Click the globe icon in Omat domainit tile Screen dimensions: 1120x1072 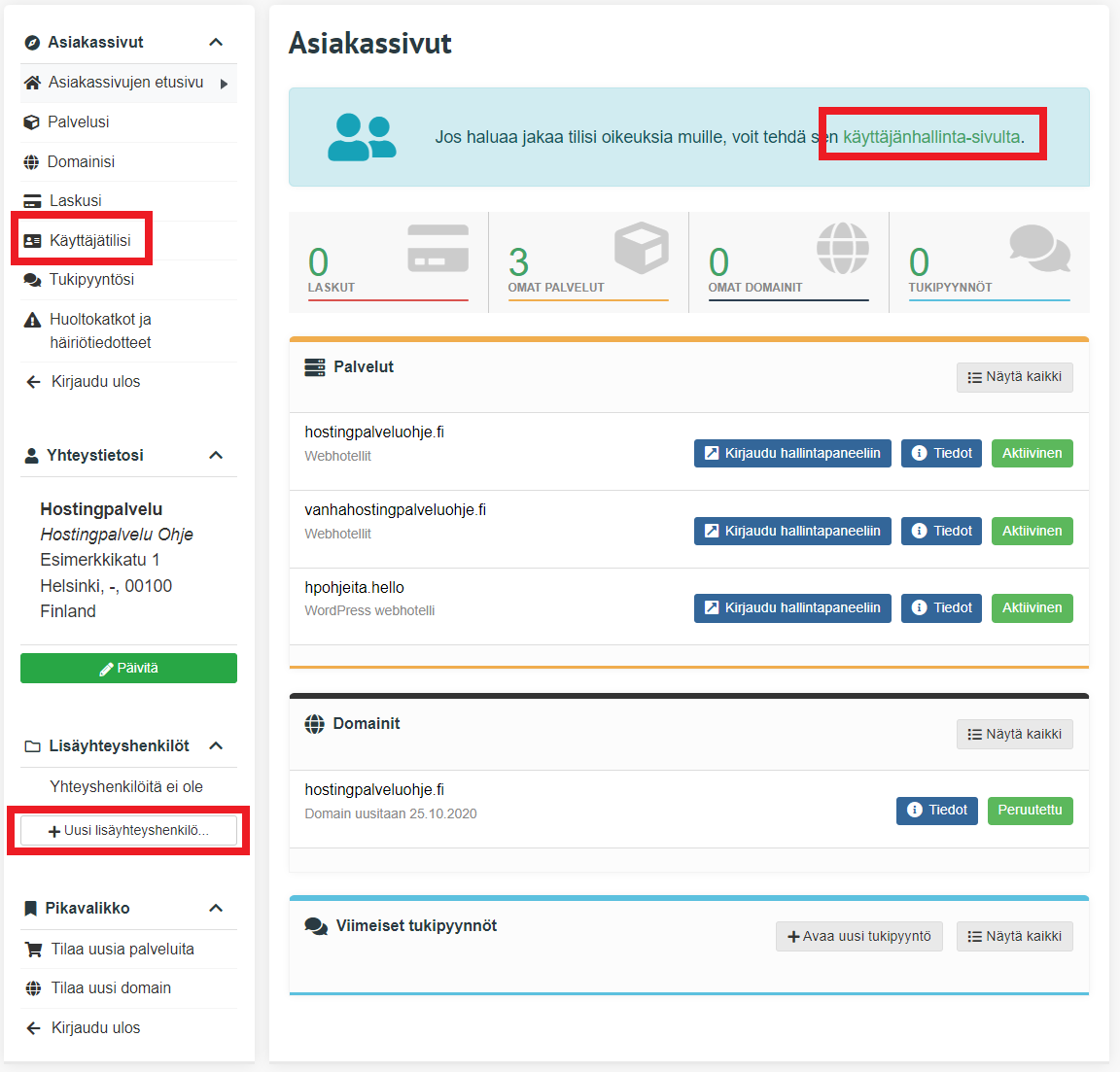tap(842, 248)
